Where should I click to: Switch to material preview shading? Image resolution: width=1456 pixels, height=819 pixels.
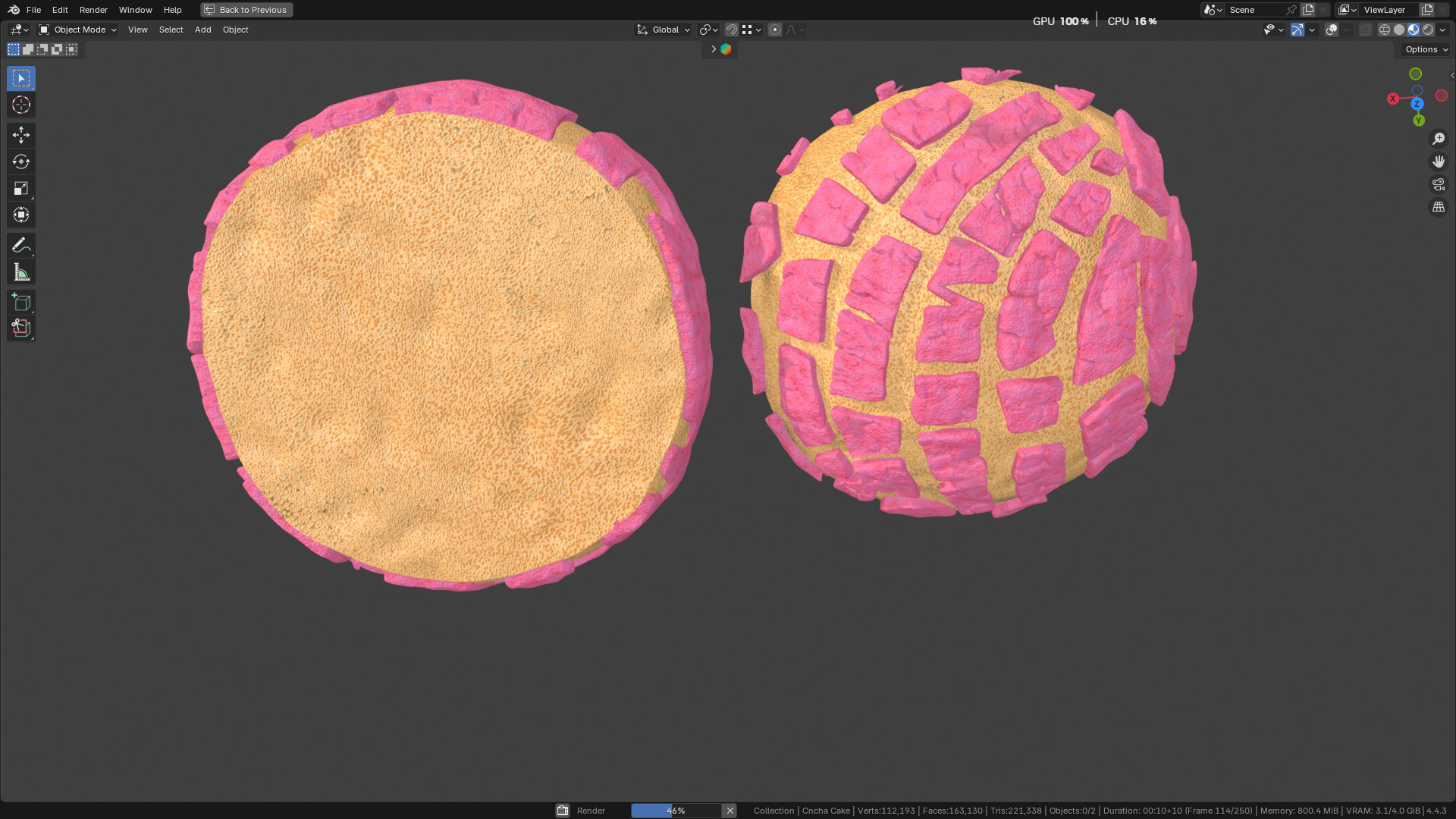click(x=1414, y=30)
